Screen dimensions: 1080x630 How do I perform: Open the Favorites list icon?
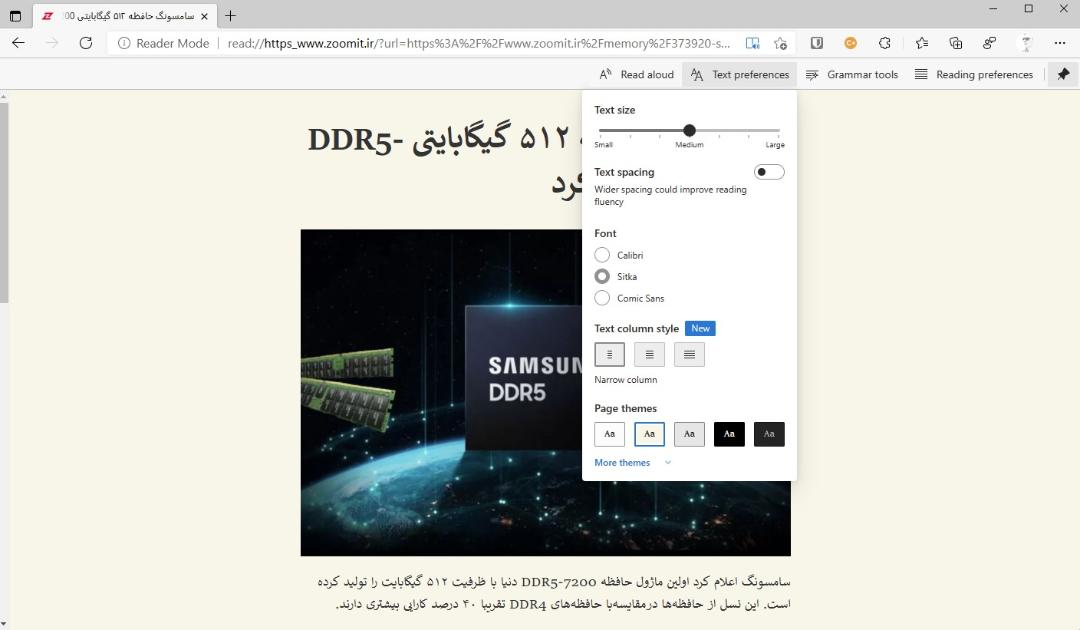922,43
